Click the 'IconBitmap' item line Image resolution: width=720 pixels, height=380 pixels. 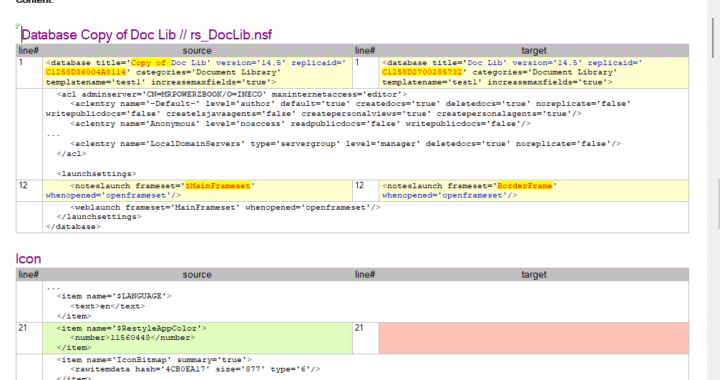154,360
